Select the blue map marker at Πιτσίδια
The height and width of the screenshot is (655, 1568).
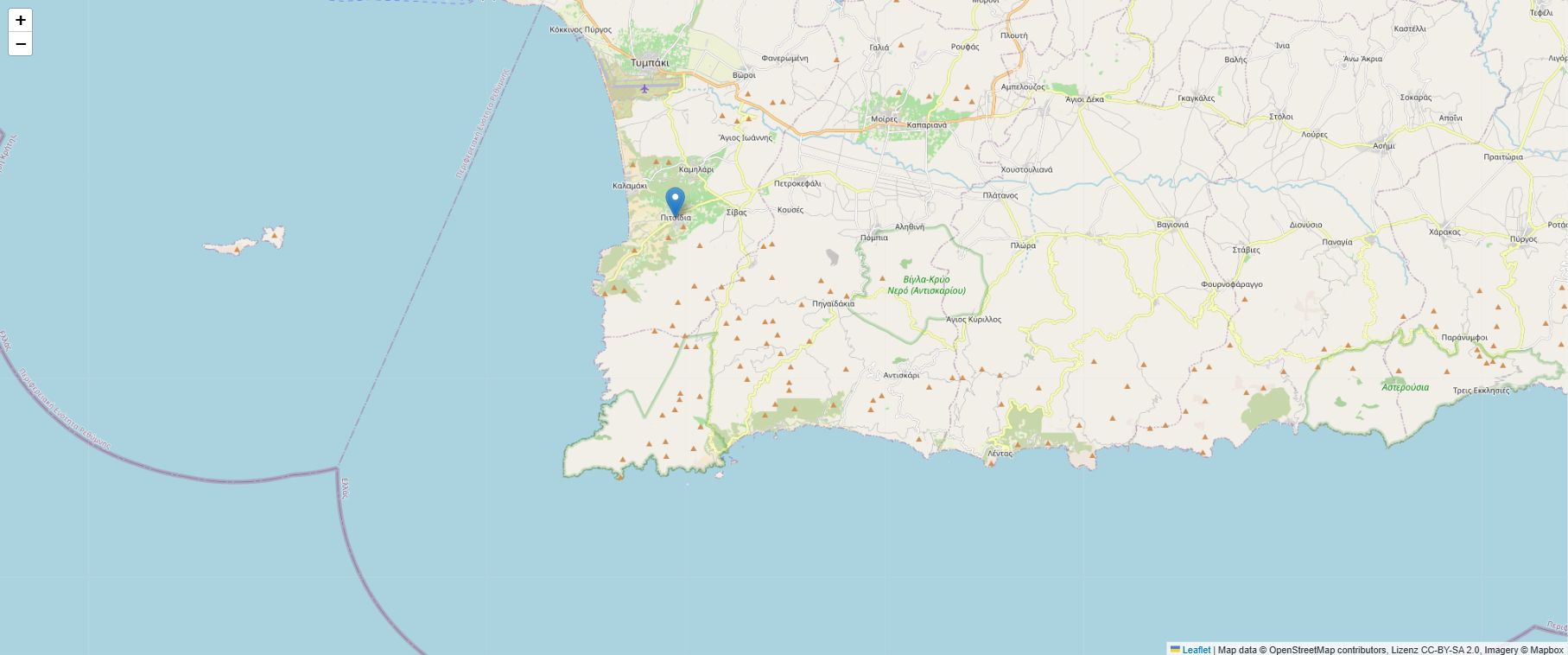tap(676, 203)
